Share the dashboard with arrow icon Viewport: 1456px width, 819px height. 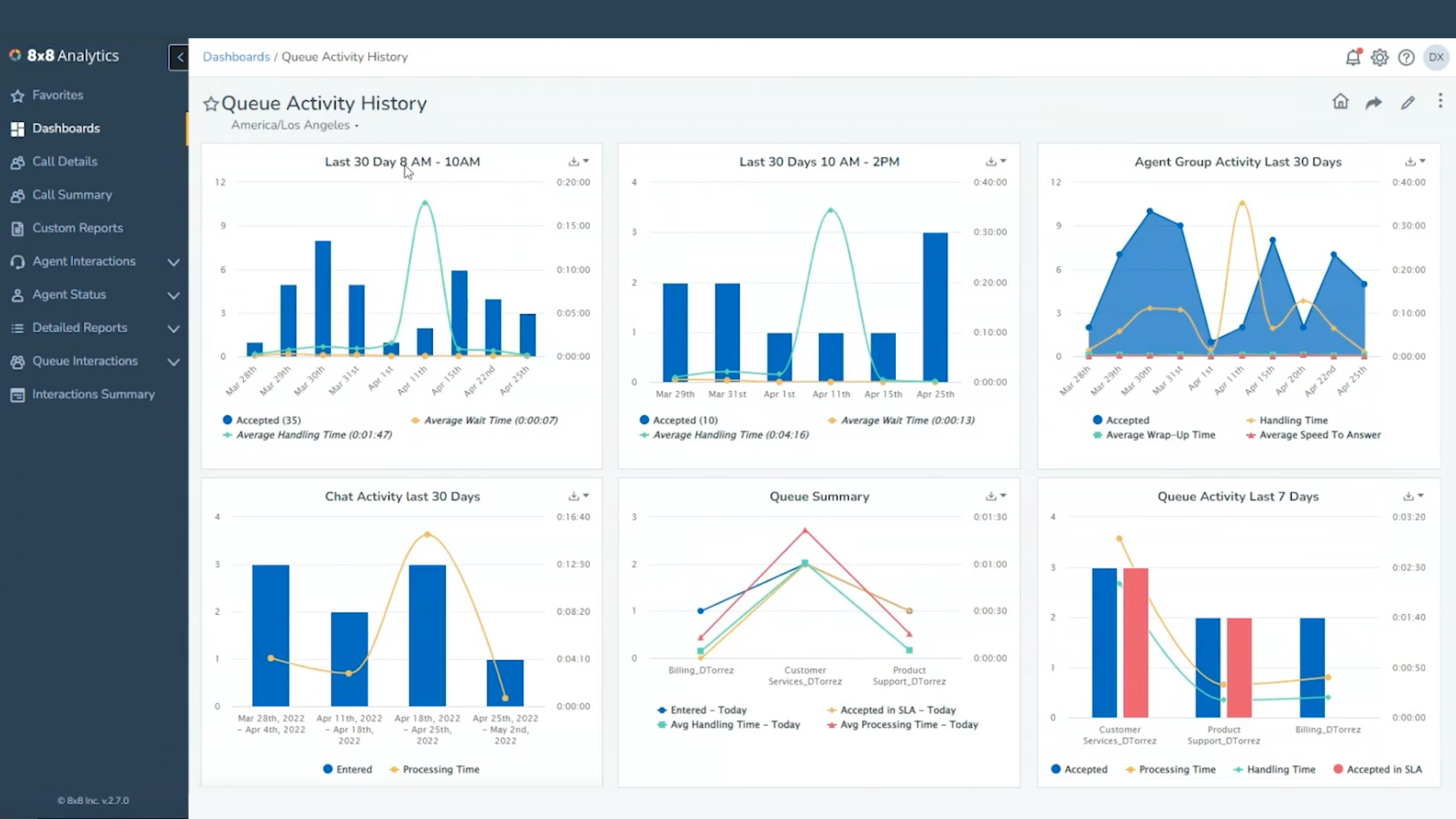[1373, 102]
